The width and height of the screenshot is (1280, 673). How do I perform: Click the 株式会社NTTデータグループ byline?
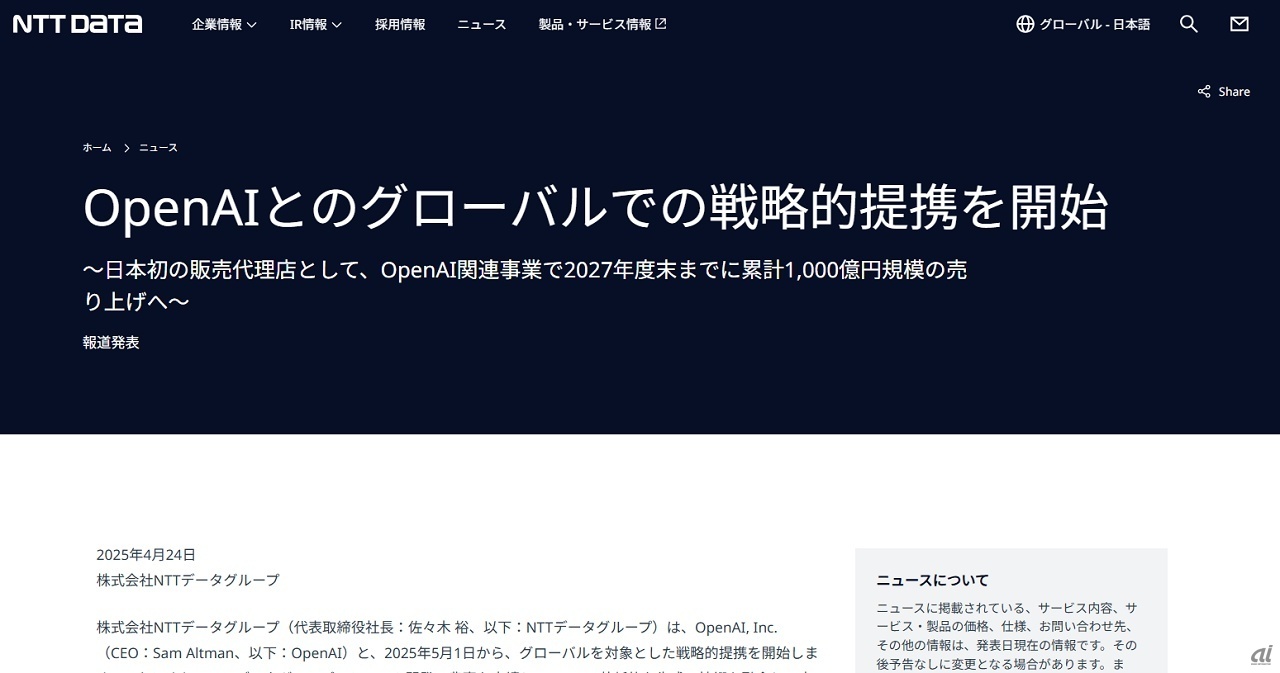tap(188, 580)
